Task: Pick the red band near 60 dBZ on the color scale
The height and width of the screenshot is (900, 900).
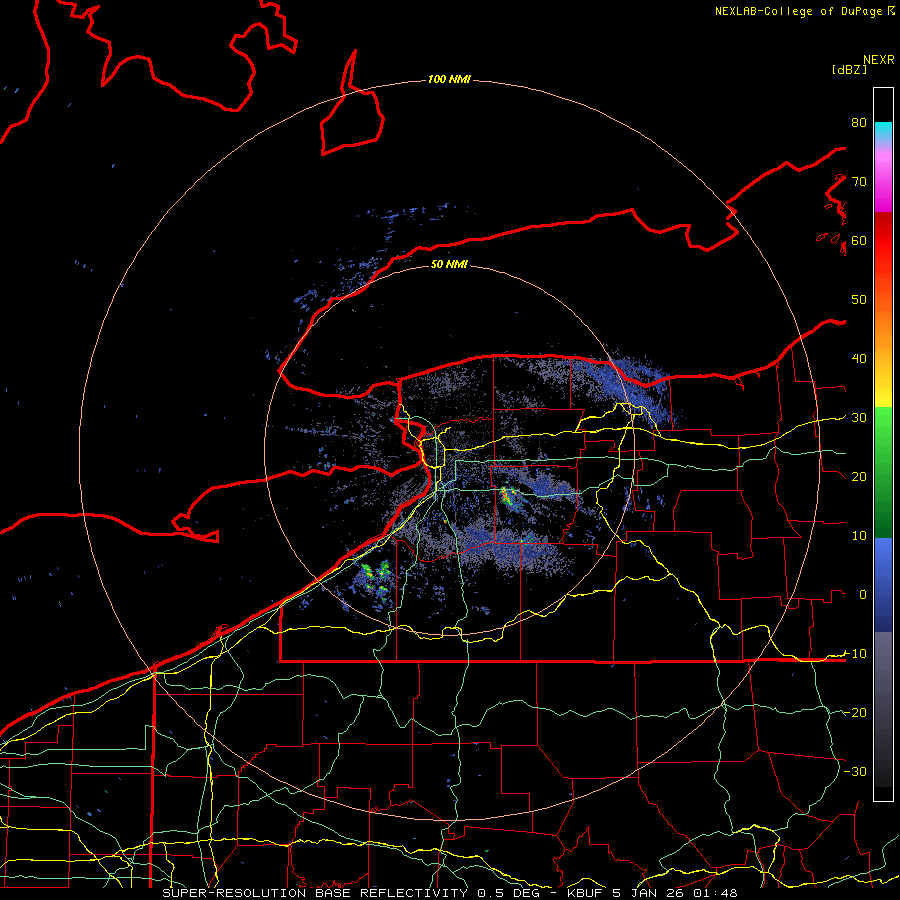Action: coord(883,241)
